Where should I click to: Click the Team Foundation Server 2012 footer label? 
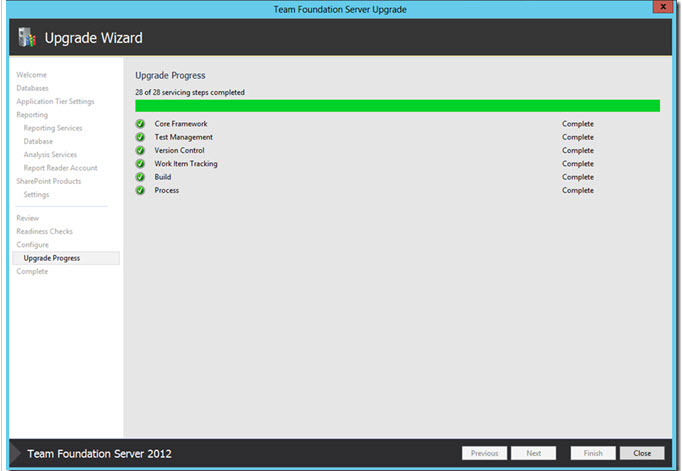pos(99,454)
